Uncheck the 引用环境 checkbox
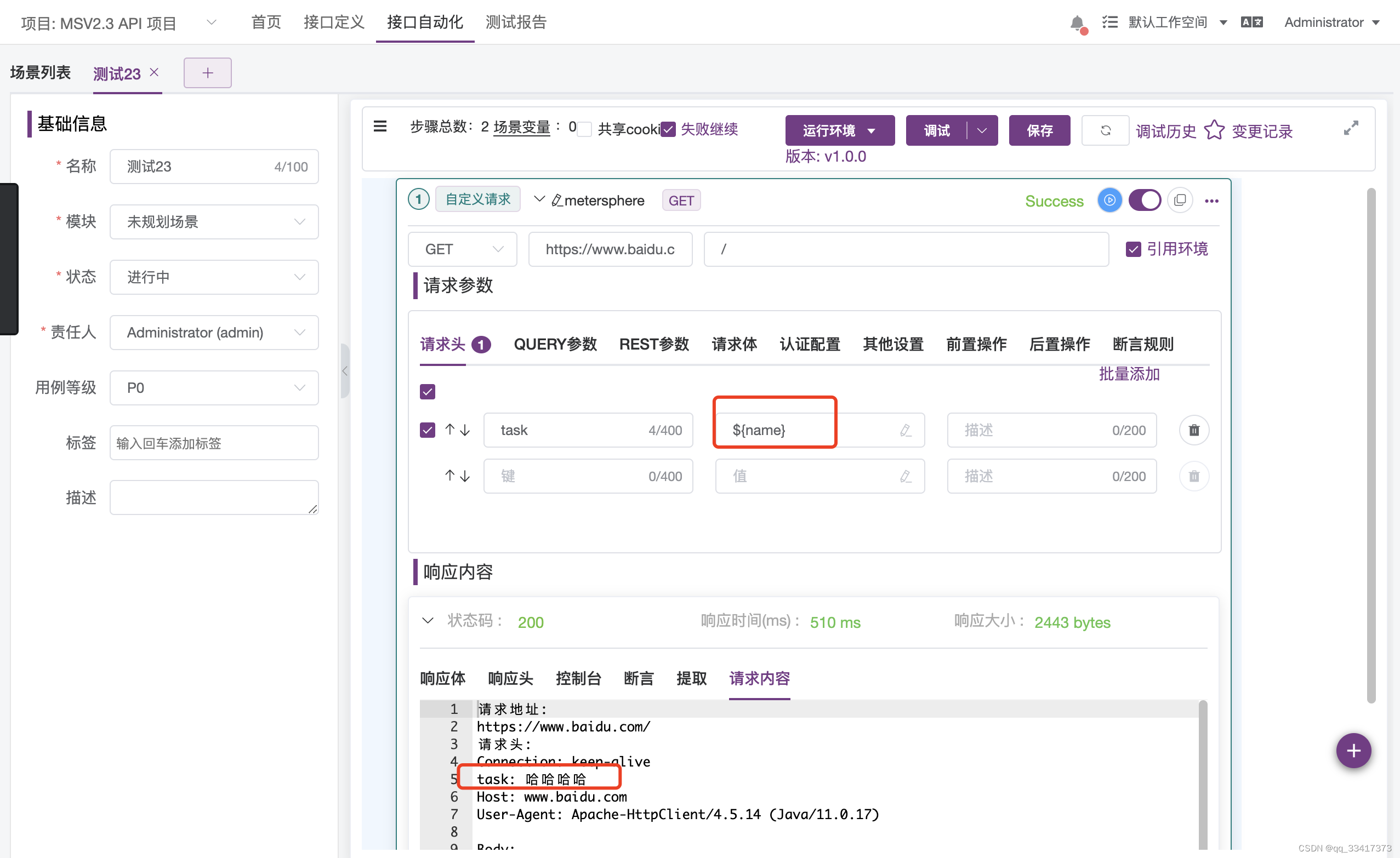Image resolution: width=1400 pixels, height=858 pixels. 1133,249
